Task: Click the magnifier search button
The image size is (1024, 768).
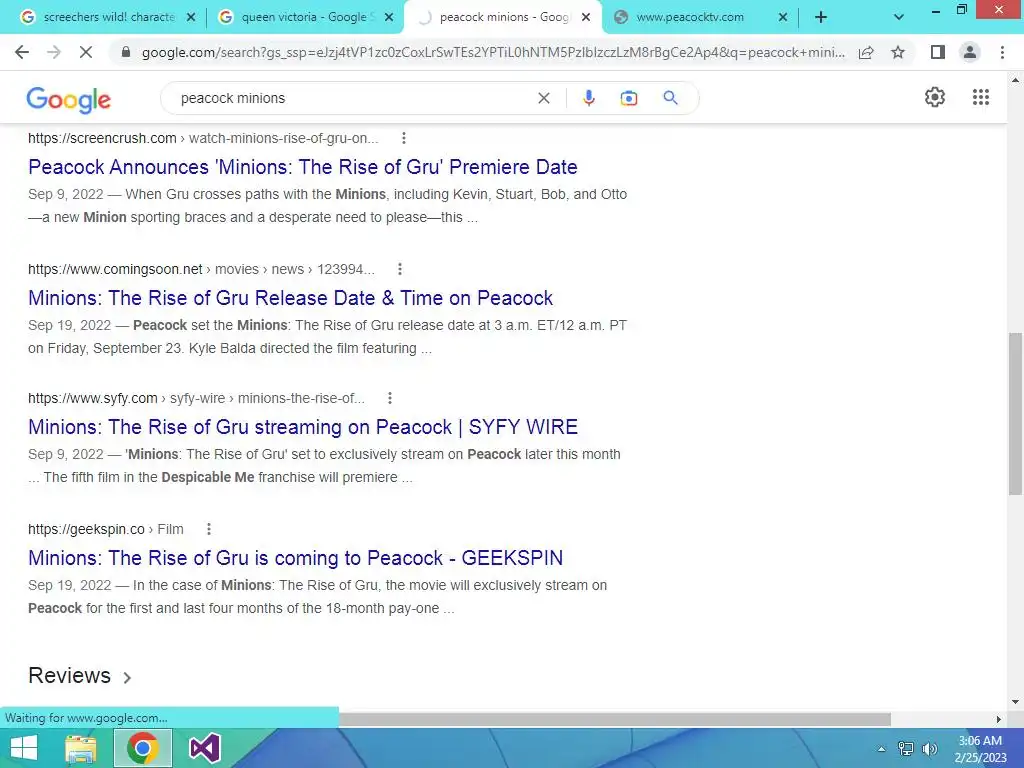Action: coord(670,98)
